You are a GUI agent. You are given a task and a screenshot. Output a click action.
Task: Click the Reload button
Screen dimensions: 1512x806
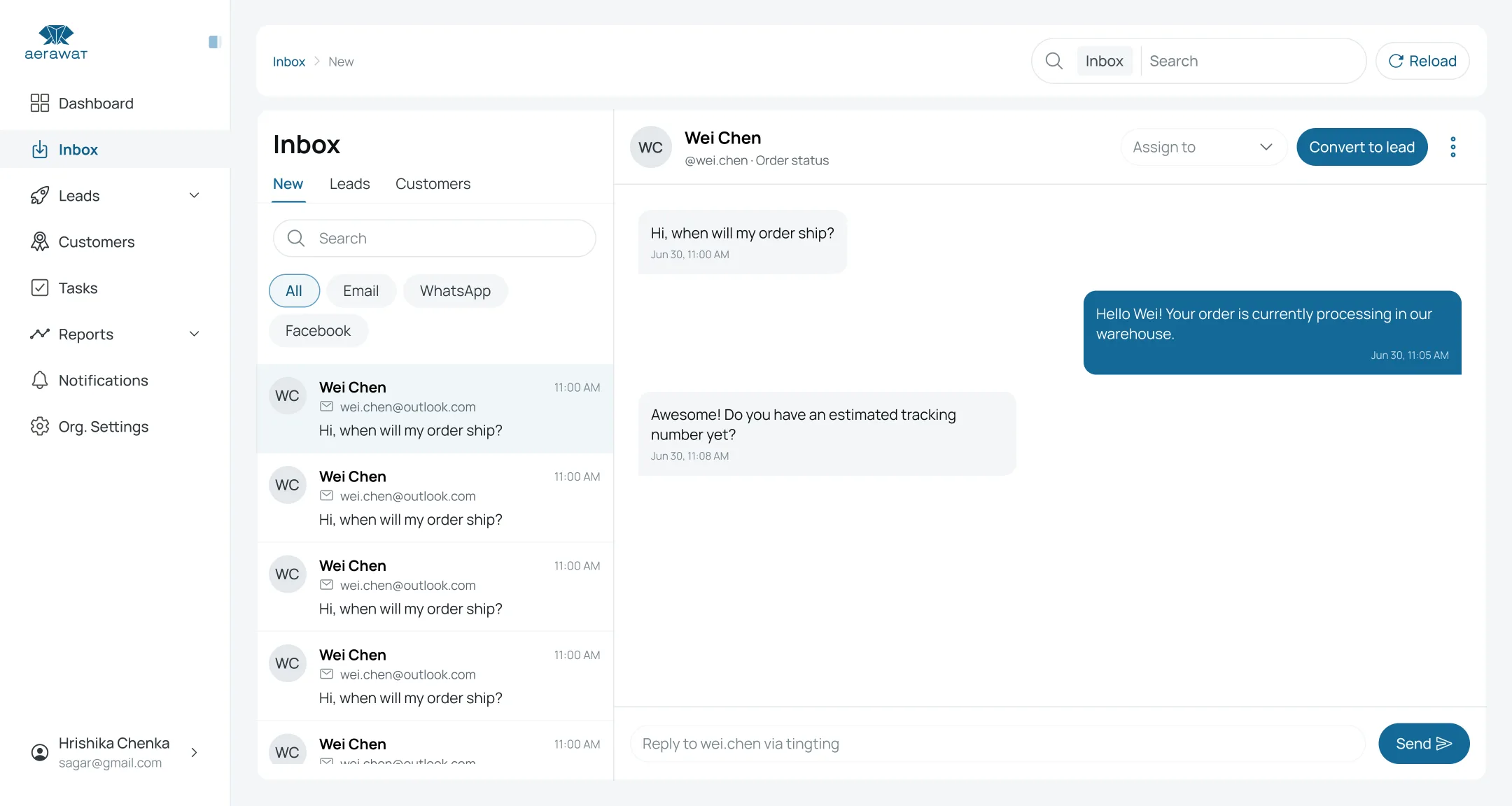[1422, 61]
